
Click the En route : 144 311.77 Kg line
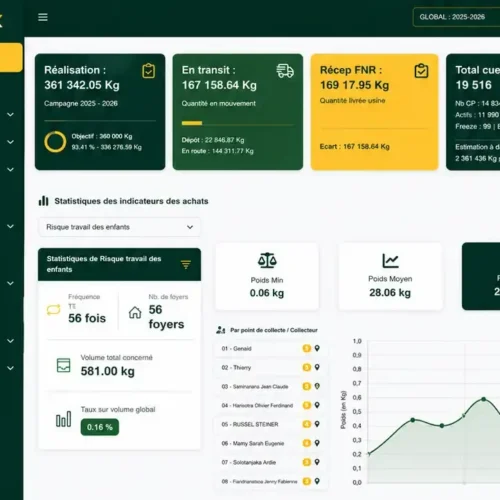tap(218, 151)
